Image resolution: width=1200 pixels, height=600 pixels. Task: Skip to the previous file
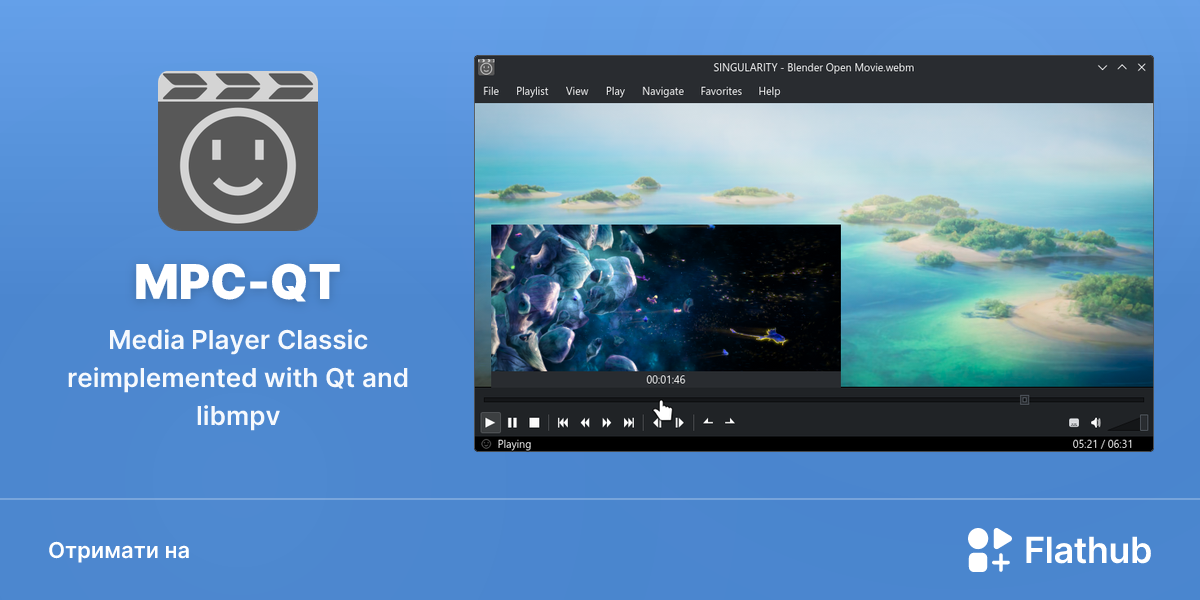pos(563,423)
